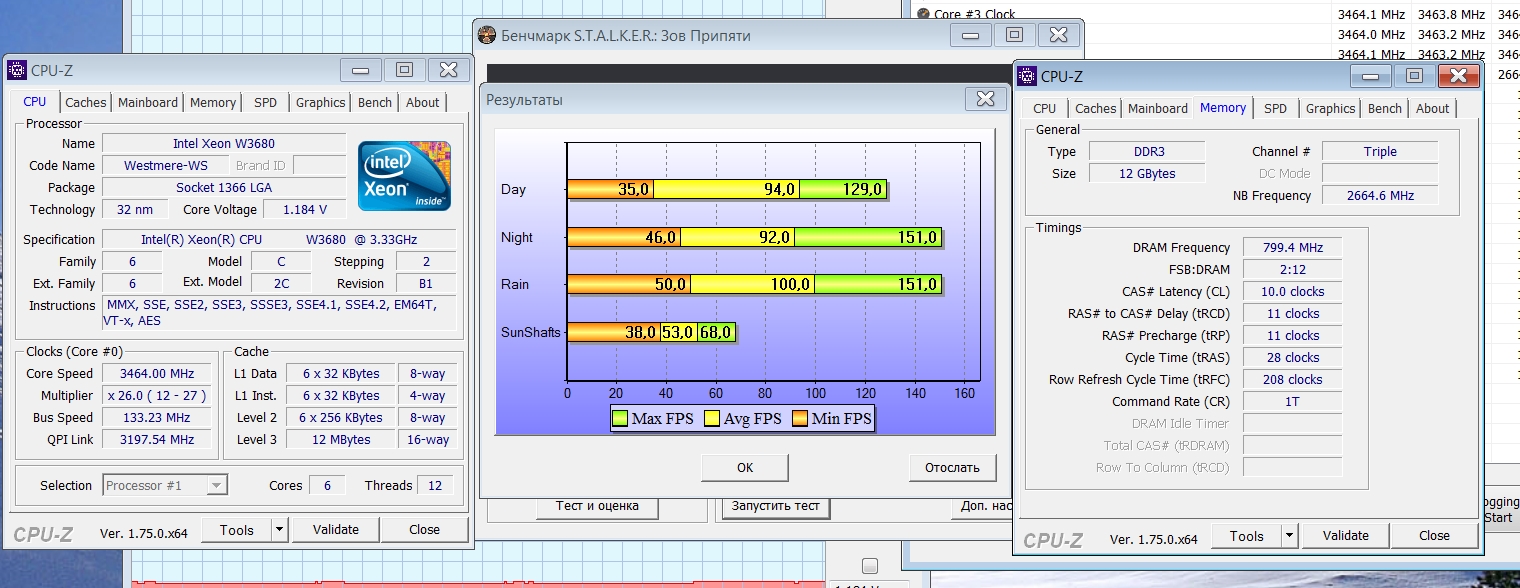Open the Bench tab in left CPU-Z
The height and width of the screenshot is (588, 1520).
pos(375,102)
